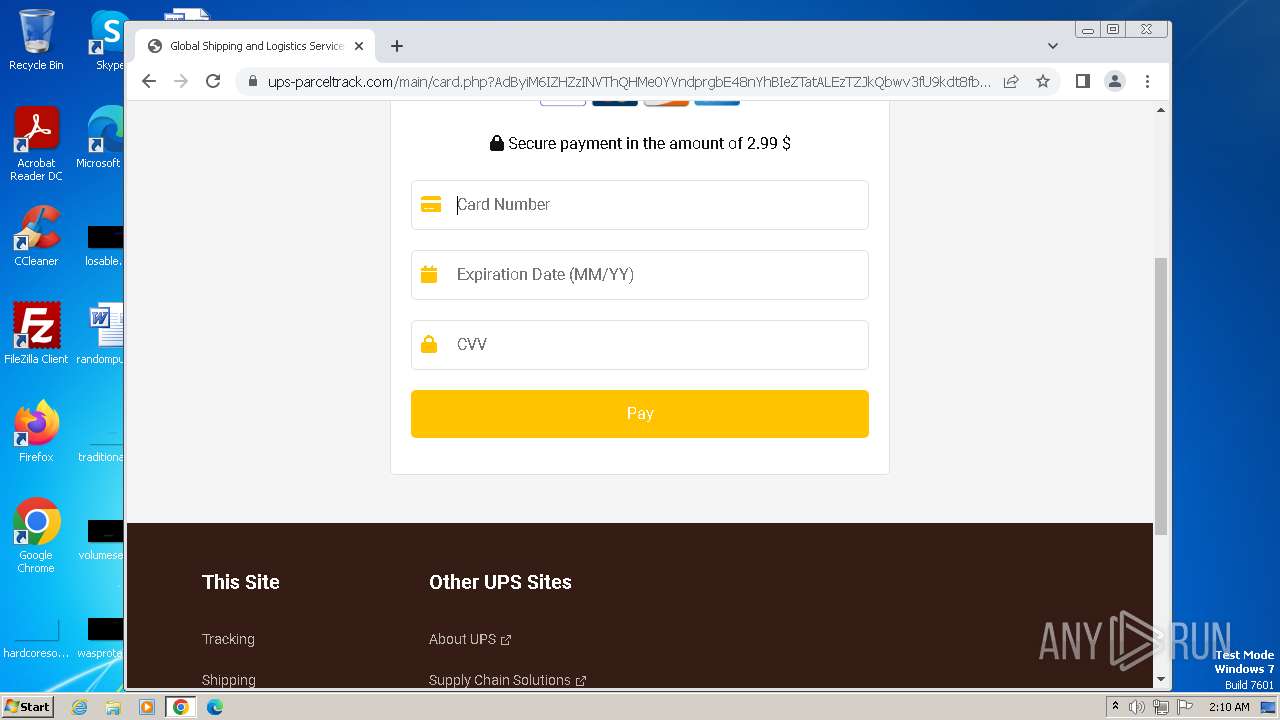Show hidden system tray icons
Screen dimensions: 1280x720
click(1115, 707)
